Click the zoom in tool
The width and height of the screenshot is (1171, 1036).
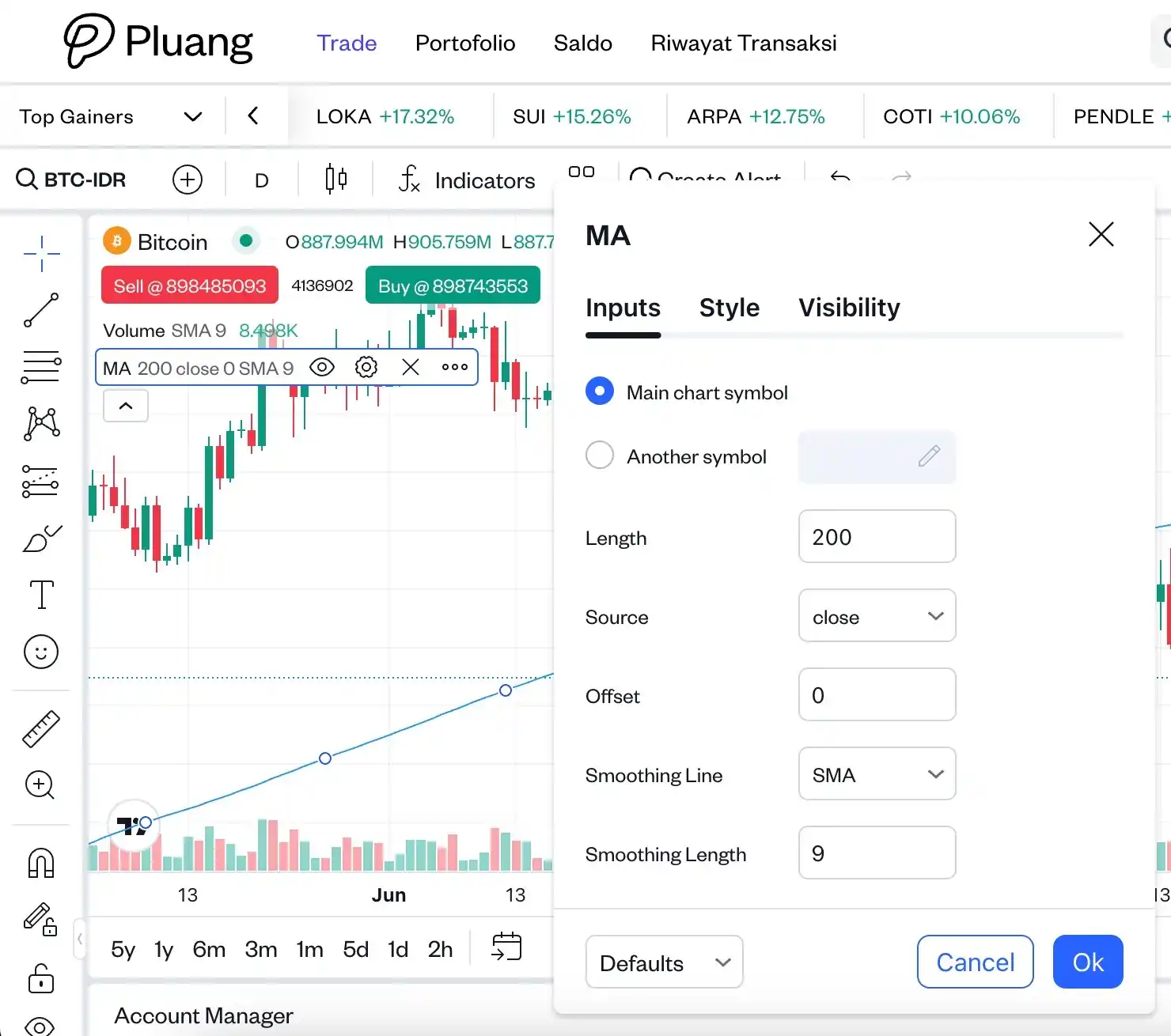click(x=40, y=785)
